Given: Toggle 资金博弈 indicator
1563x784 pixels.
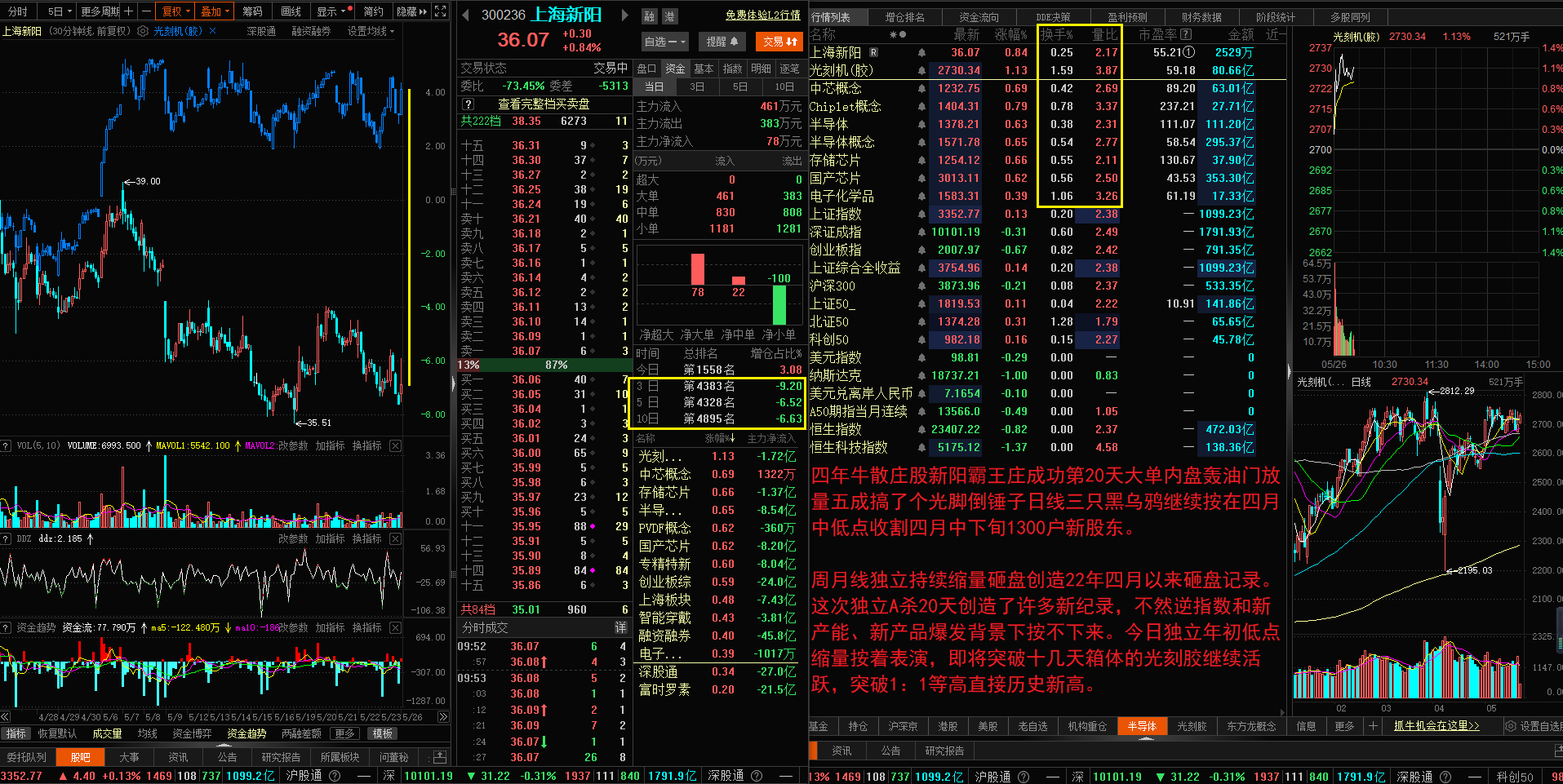Looking at the screenshot, I should [x=192, y=733].
